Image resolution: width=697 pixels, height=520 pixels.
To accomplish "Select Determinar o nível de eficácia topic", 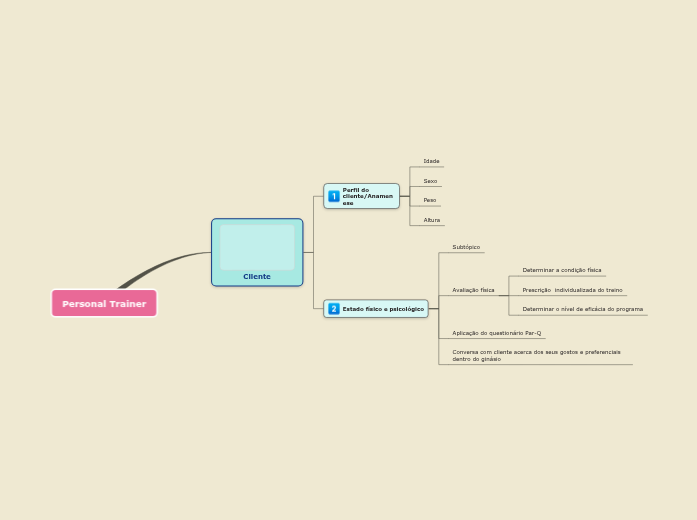I will (582, 309).
